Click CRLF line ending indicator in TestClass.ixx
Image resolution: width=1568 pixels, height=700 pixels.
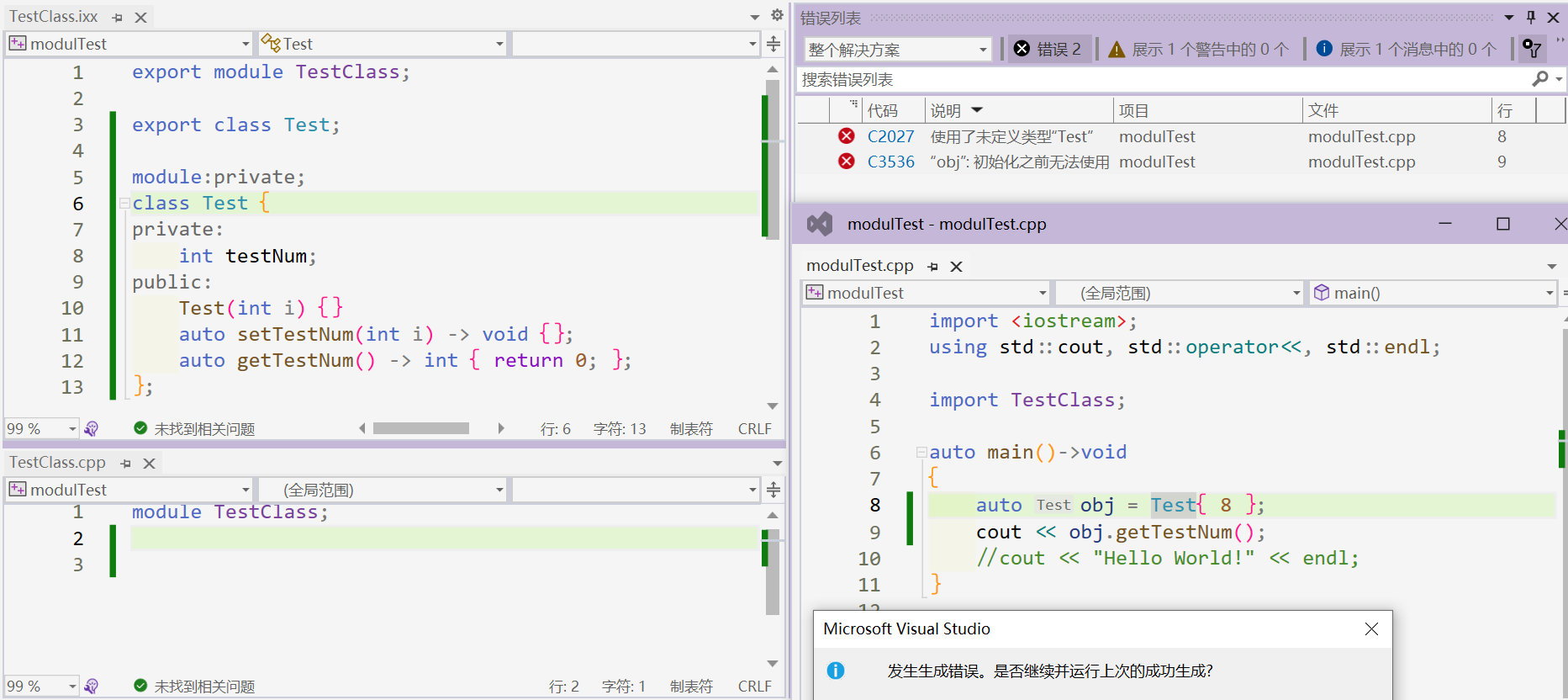(754, 429)
